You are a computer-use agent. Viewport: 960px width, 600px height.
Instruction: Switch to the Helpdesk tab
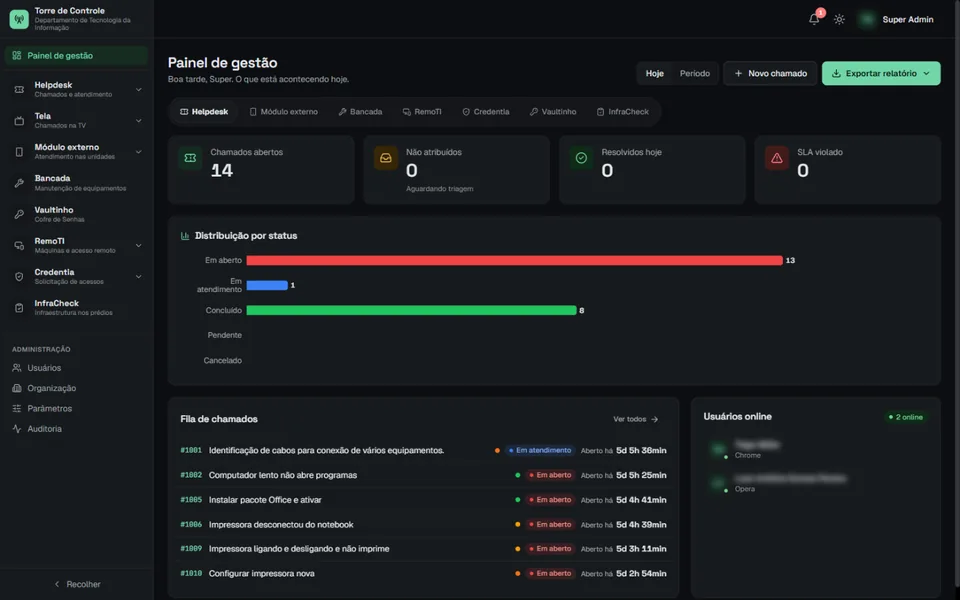204,111
